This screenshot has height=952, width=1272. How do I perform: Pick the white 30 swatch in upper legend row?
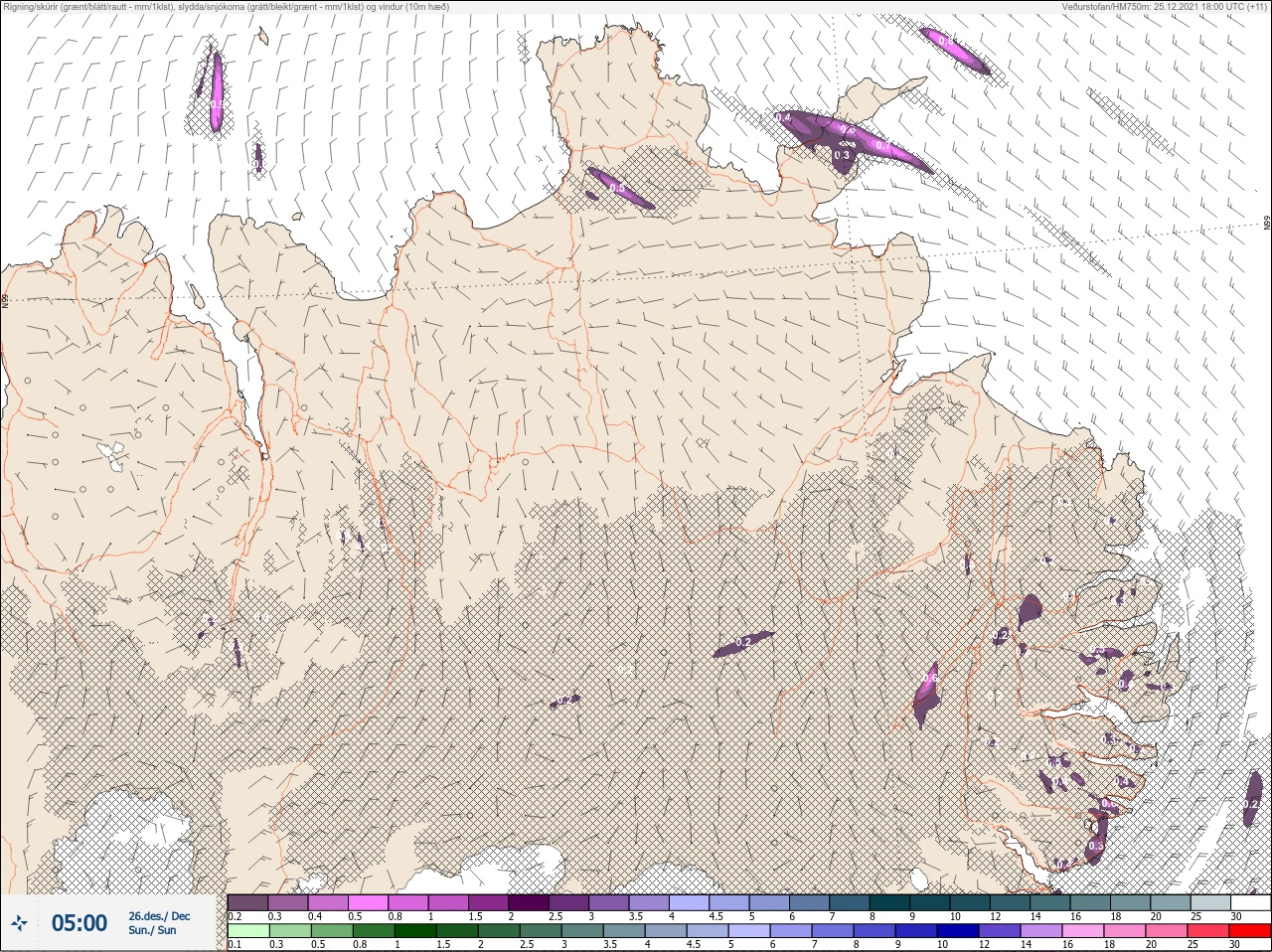tap(1250, 902)
